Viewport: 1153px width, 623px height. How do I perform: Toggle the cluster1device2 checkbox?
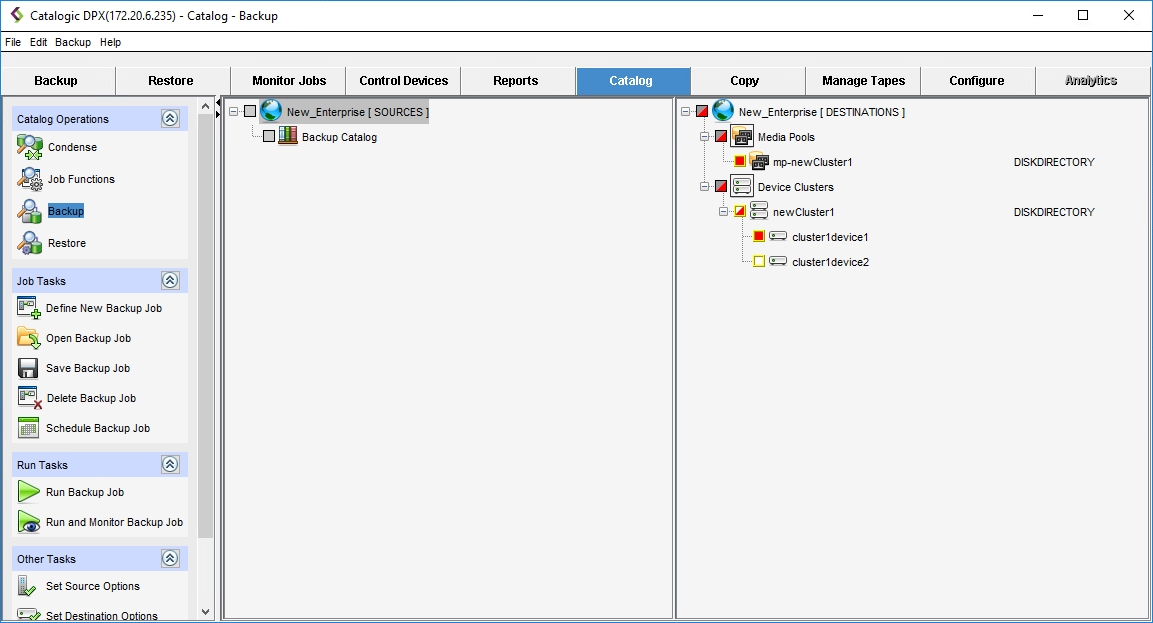click(x=759, y=262)
